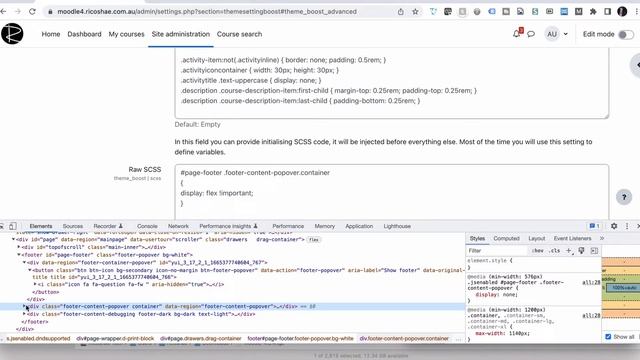The image size is (640, 360).
Task: Collapse the div id page node
Action: tap(13, 239)
